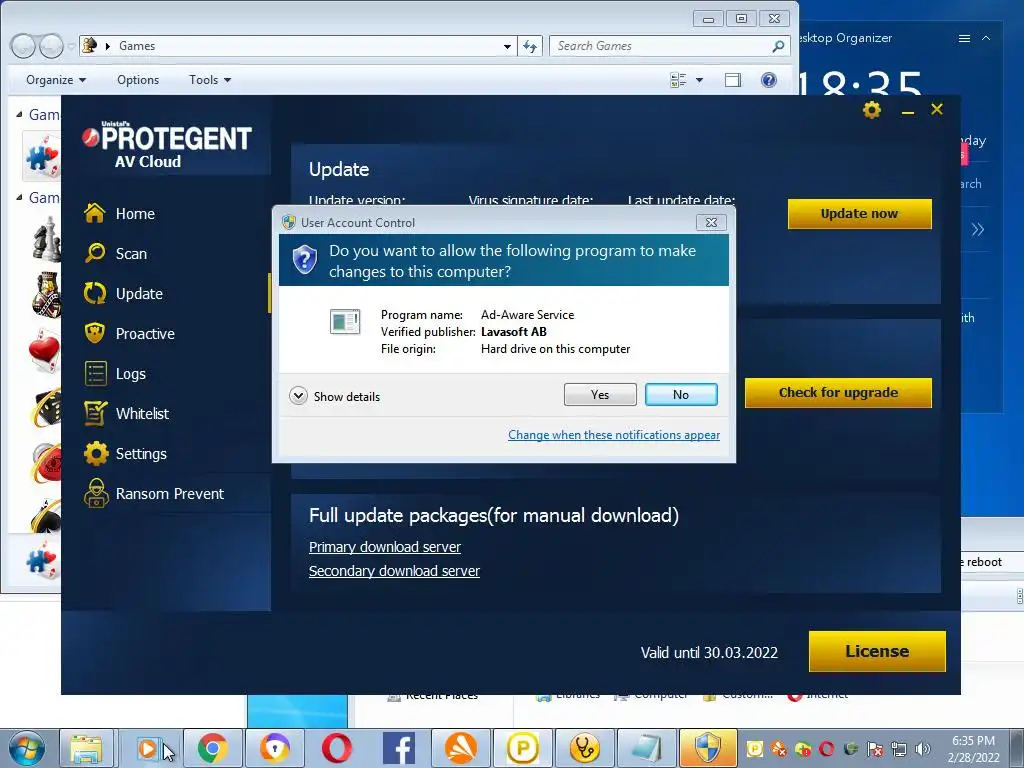Viewport: 1024px width, 768px height.
Task: Open Opera browser from the taskbar
Action: [336, 748]
